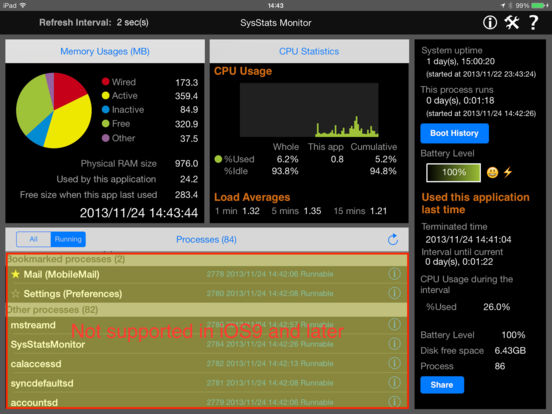Show info for the mstreamd process
The image size is (552, 414).
pyautogui.click(x=394, y=325)
